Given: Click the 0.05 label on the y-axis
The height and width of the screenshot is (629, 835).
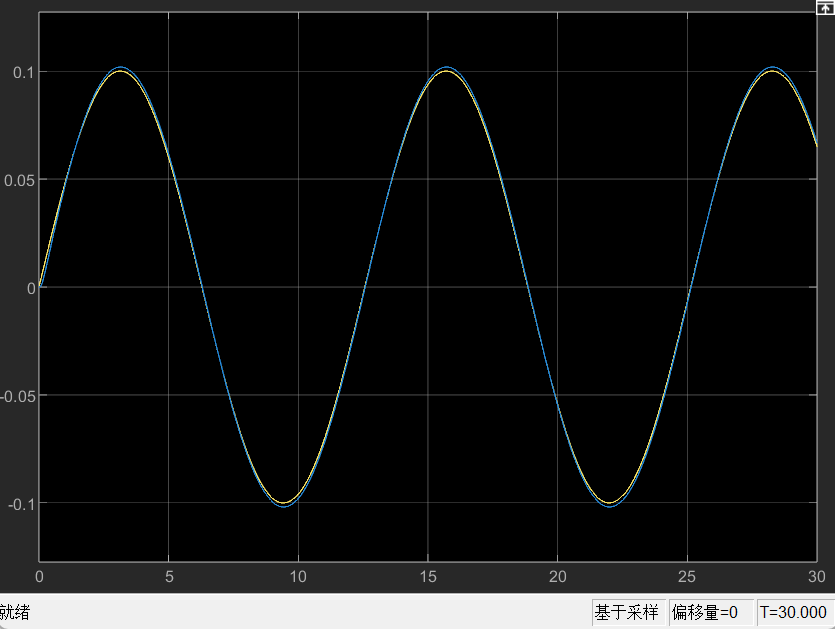Looking at the screenshot, I should click(18, 180).
